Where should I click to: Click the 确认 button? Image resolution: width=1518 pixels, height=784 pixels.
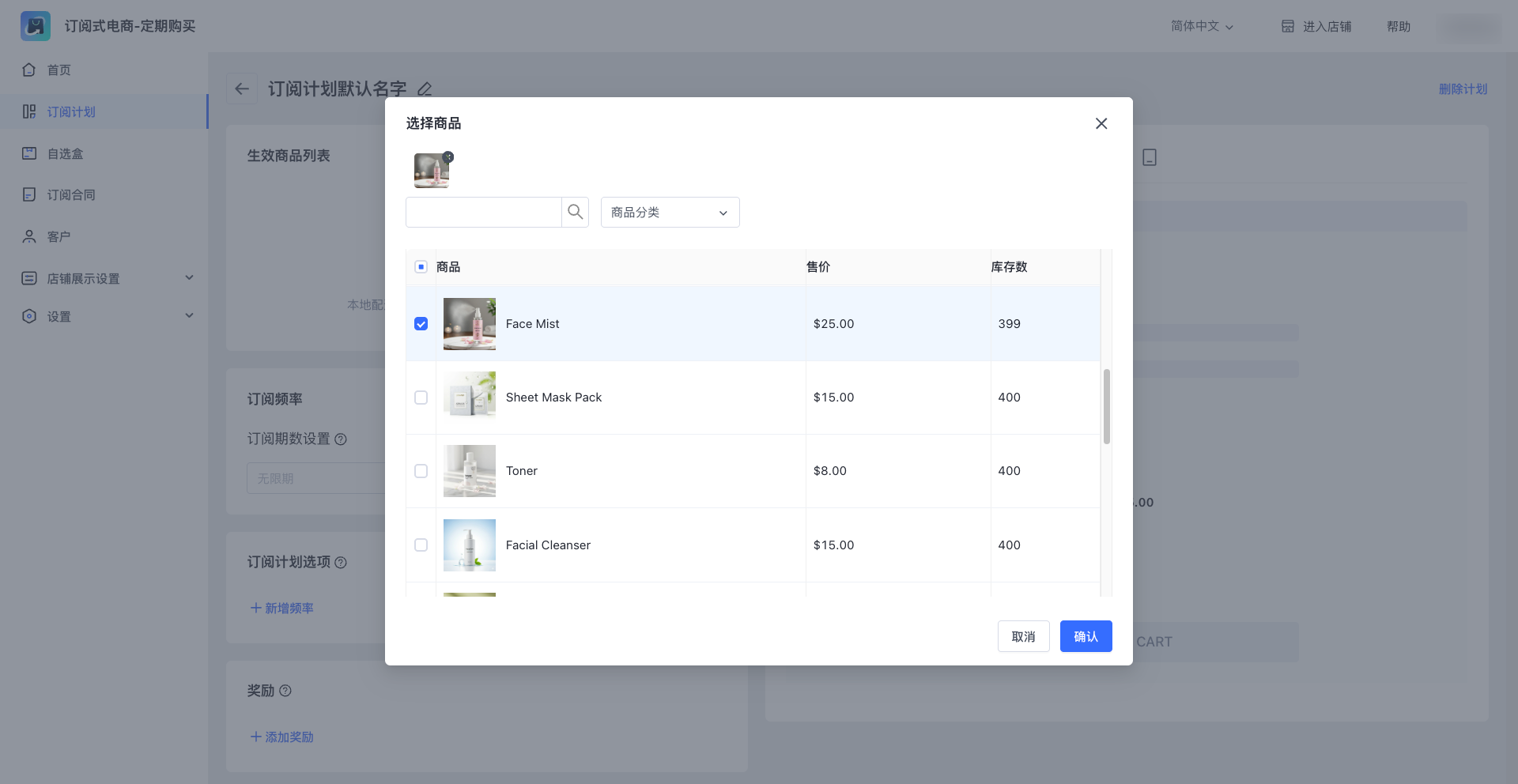(1086, 636)
